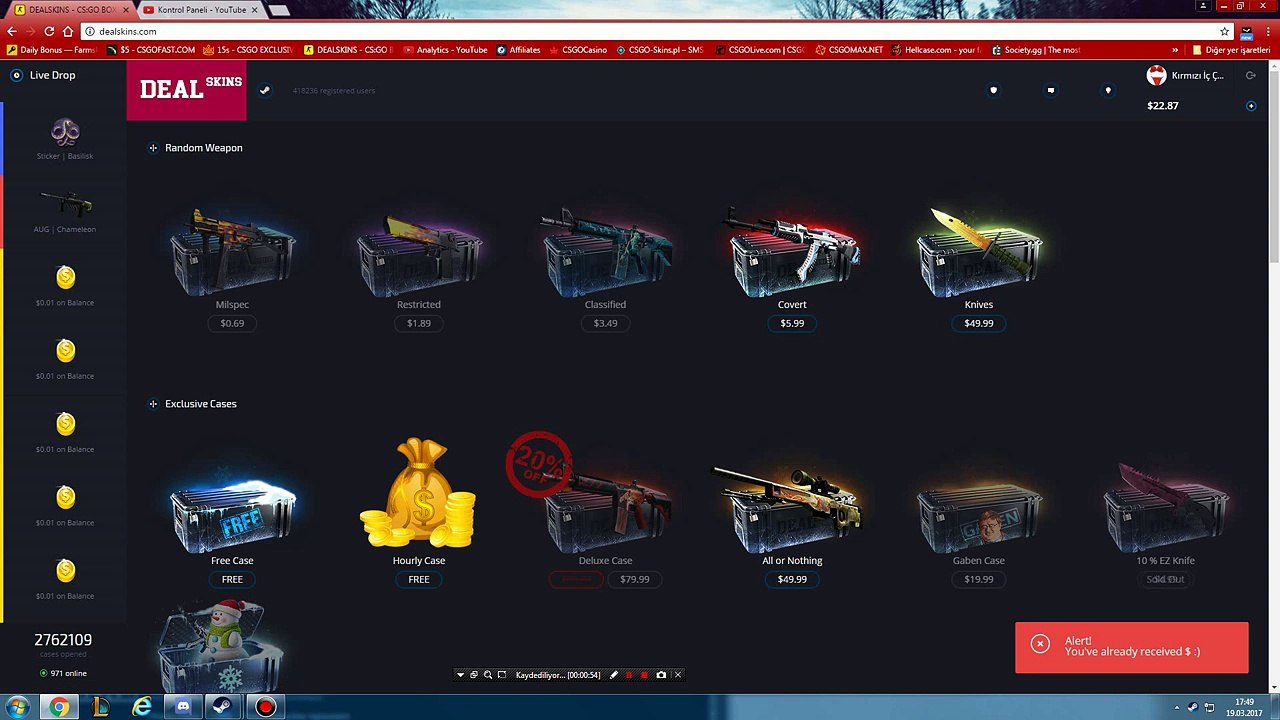1280x720 pixels.
Task: Expand the Random Weapon section plus icon
Action: pyautogui.click(x=153, y=148)
